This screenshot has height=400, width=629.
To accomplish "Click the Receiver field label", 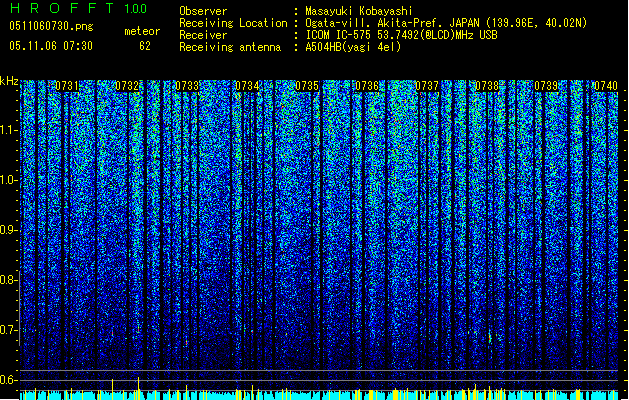I will tap(203, 35).
